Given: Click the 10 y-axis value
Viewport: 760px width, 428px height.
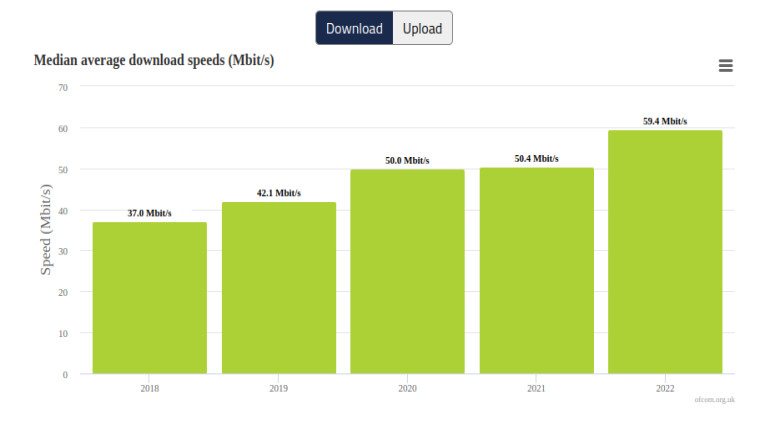Looking at the screenshot, I should tap(63, 334).
